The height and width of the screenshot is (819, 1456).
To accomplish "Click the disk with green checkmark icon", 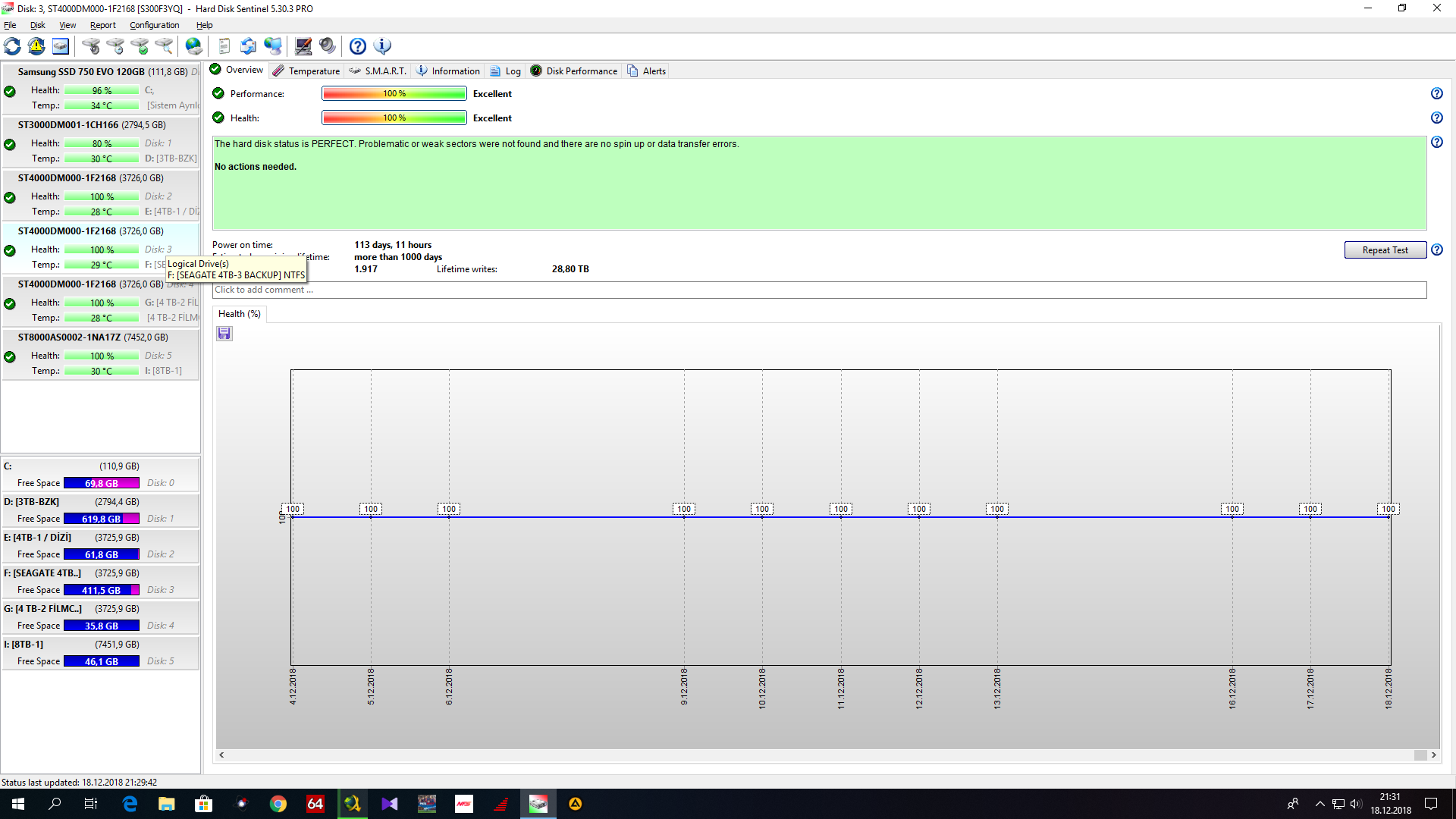I will tap(140, 46).
